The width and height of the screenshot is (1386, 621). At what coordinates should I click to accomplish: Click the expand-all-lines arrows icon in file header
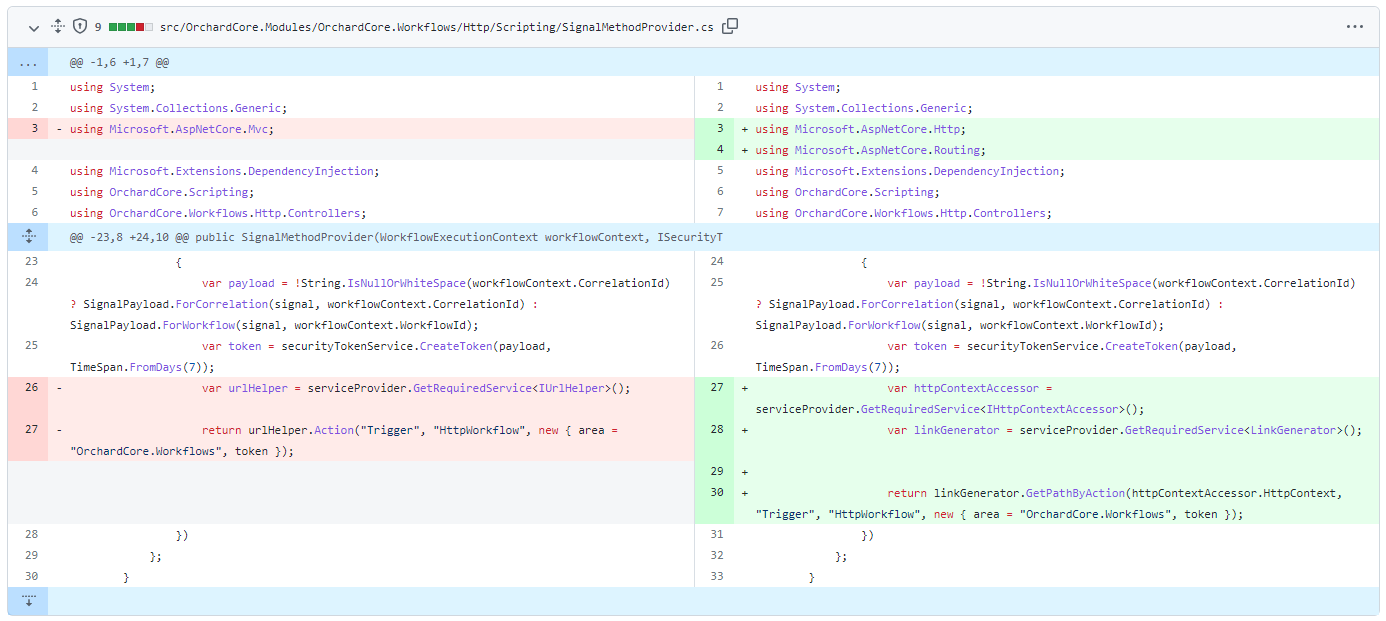click(58, 27)
